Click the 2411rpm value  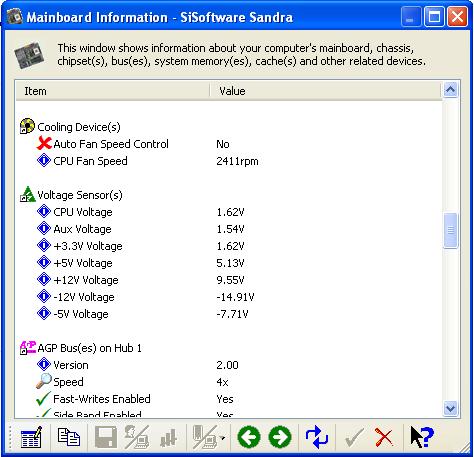[x=237, y=161]
